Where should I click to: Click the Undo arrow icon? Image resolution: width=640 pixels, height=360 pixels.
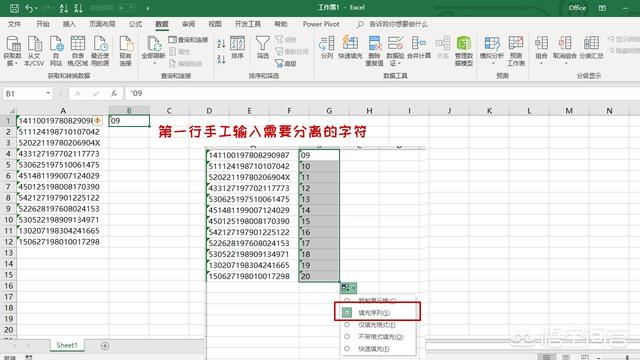tap(29, 8)
